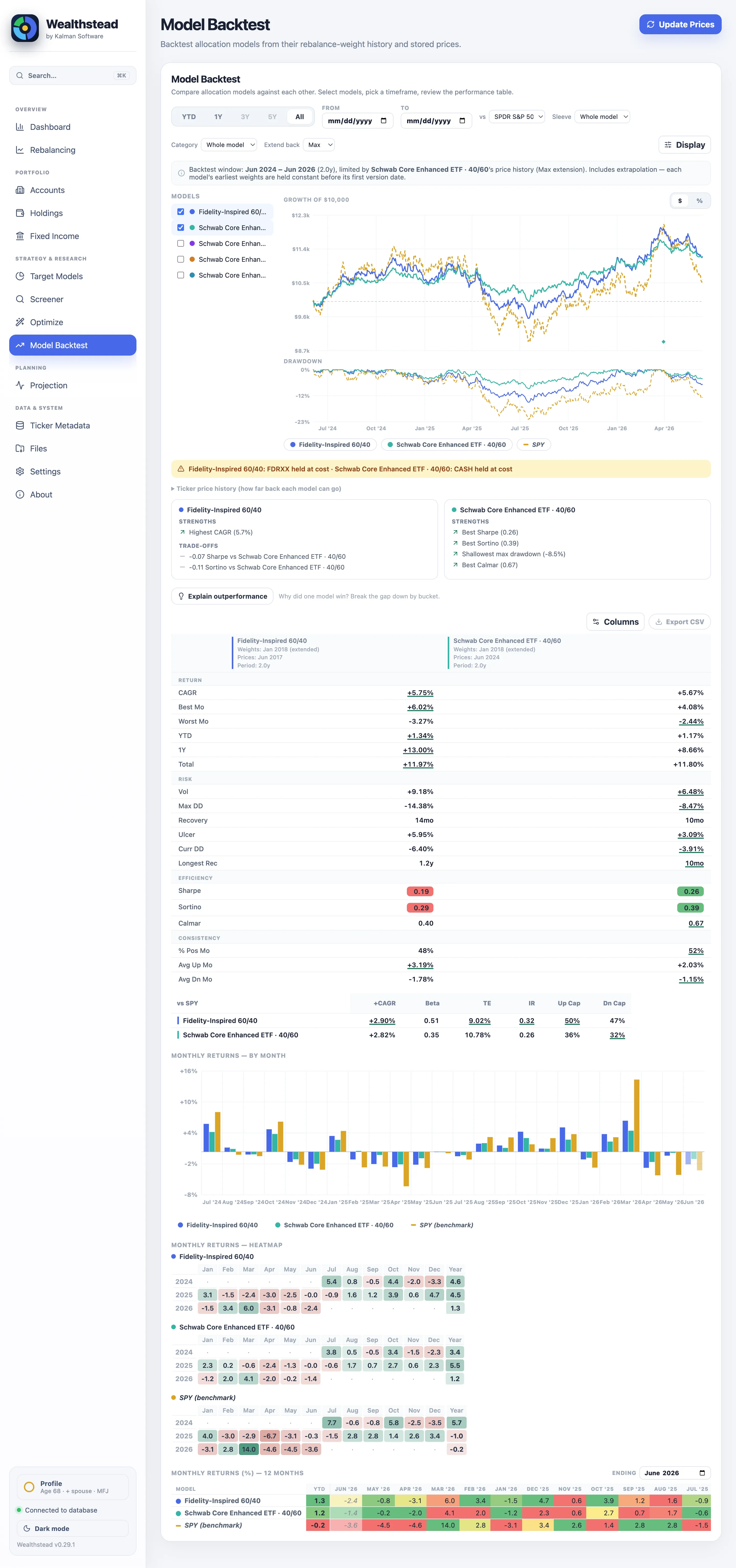Click the Accounts briefcase icon
This screenshot has width=736, height=1568.
tap(20, 190)
